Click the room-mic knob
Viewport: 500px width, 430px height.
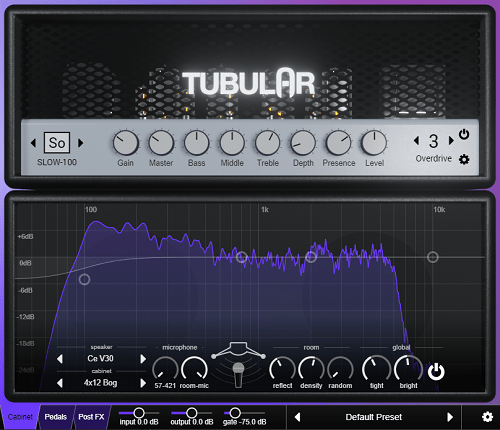pos(194,369)
